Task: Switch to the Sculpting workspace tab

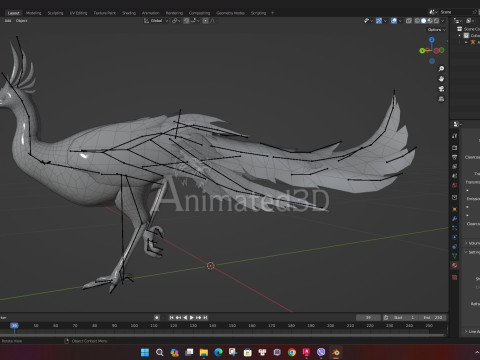Action: (55, 13)
